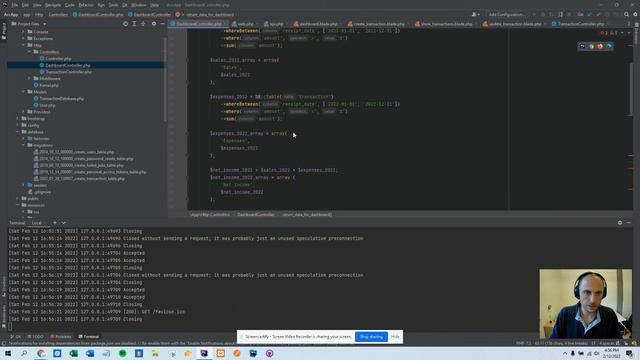Click the project tree vertical scrollbar

[x=165, y=80]
